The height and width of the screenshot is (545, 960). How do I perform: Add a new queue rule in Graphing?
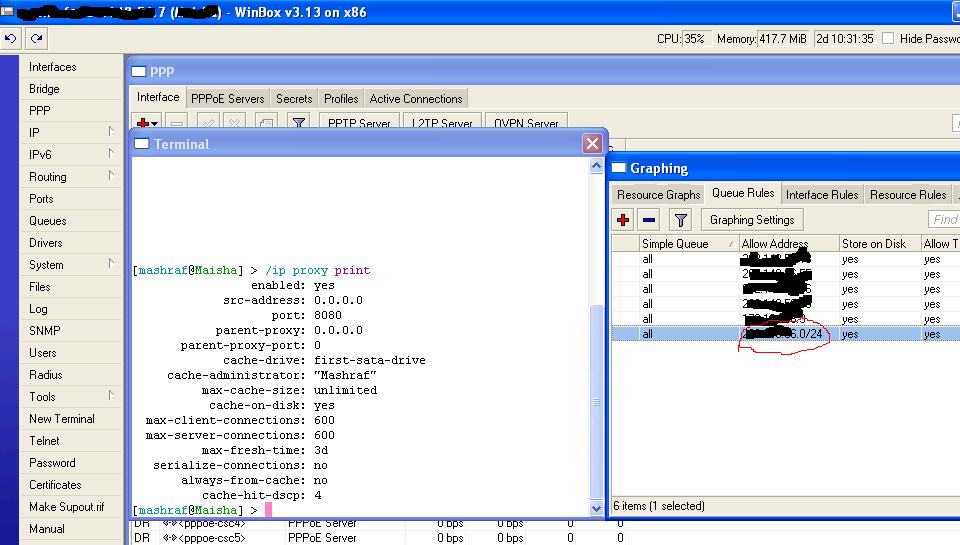point(623,220)
